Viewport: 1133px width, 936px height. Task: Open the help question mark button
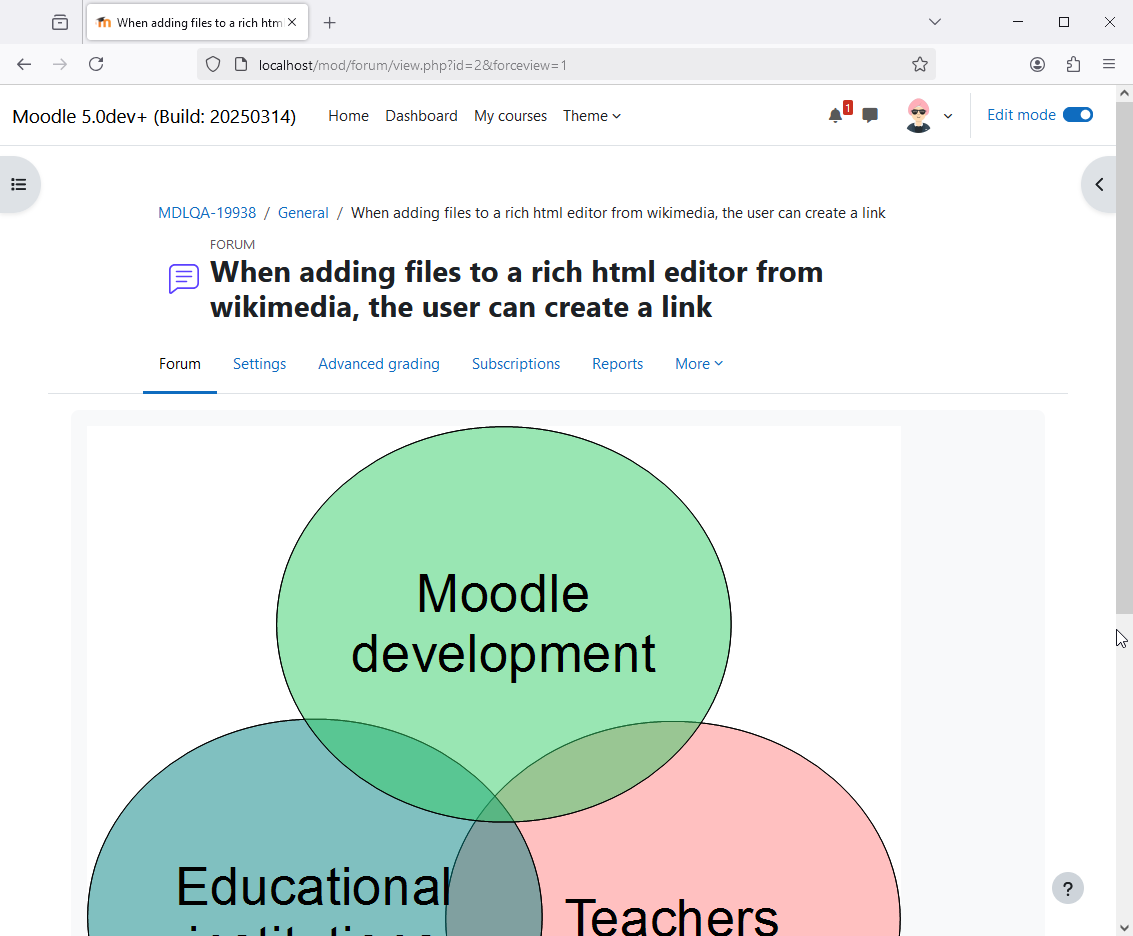(x=1067, y=888)
